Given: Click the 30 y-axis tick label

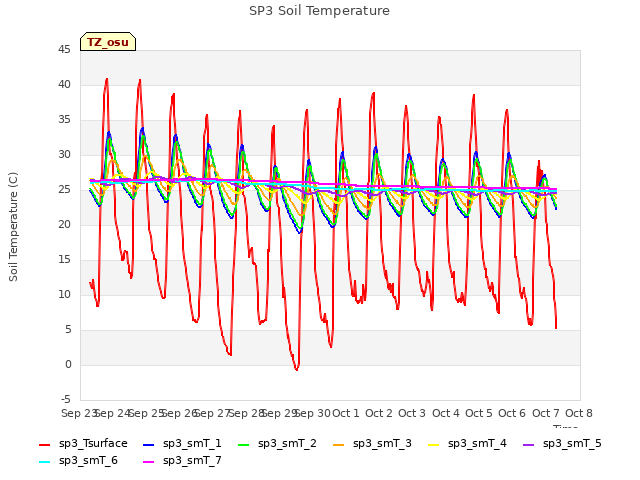Looking at the screenshot, I should tap(64, 154).
